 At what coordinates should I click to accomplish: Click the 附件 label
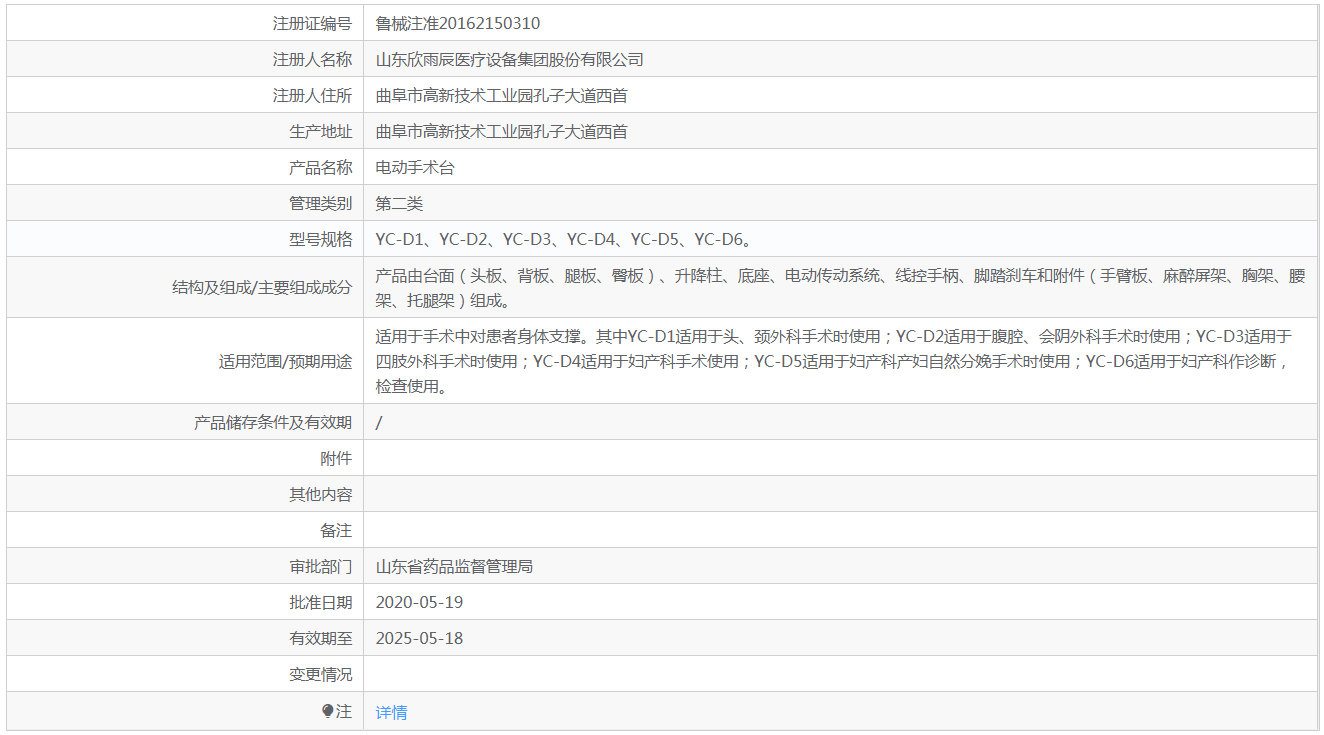click(336, 458)
